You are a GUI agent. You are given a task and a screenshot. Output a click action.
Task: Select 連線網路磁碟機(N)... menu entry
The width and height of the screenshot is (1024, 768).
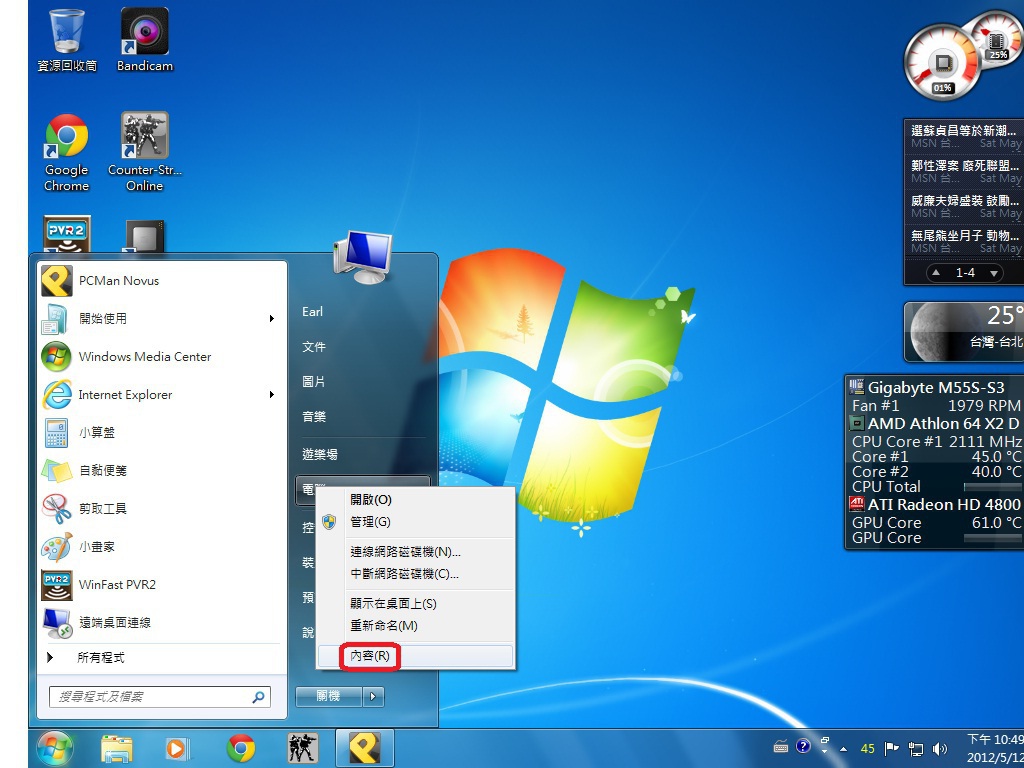[415, 552]
